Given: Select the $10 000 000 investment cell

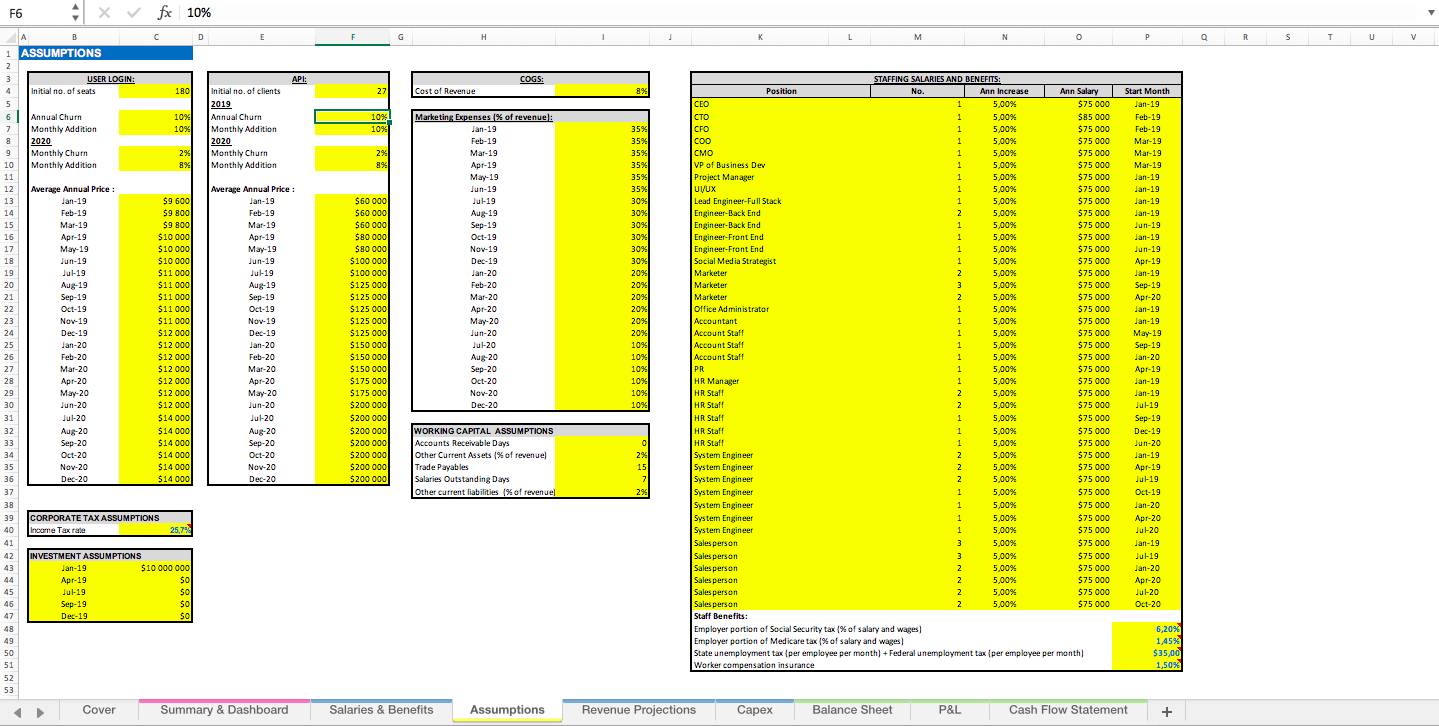Looking at the screenshot, I should point(155,568).
